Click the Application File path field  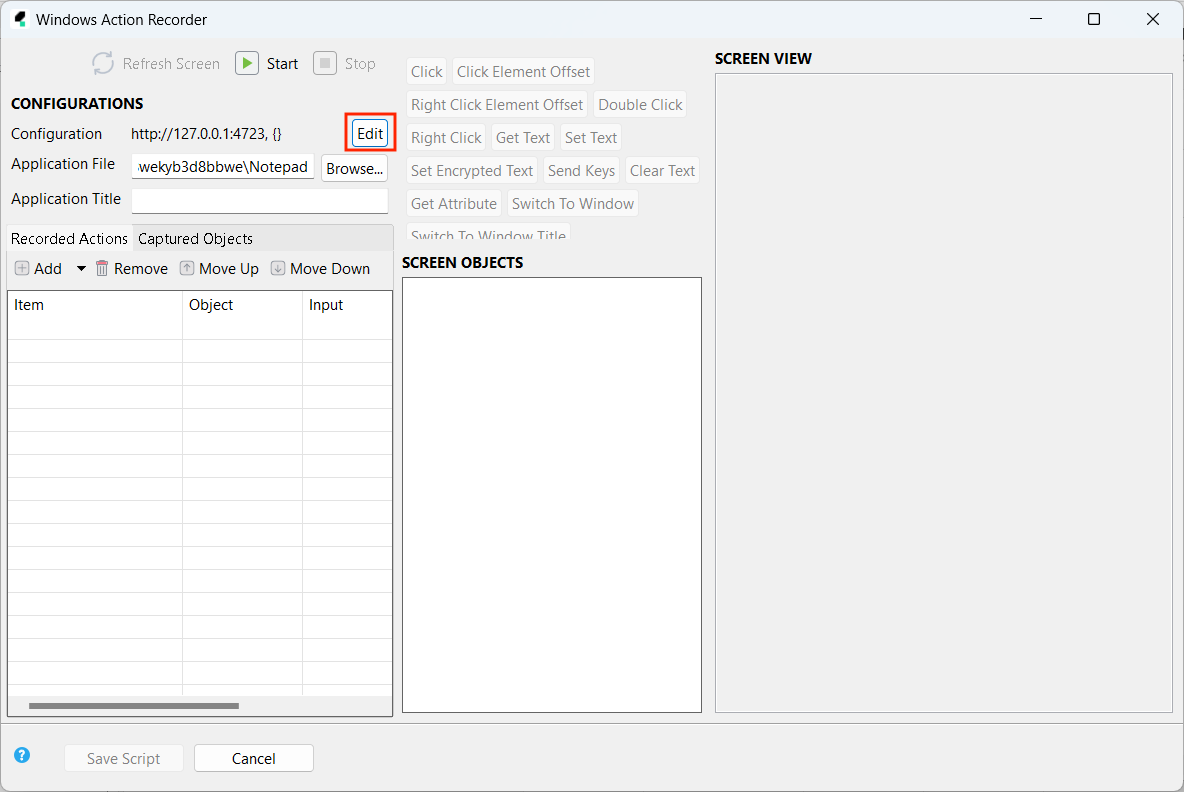(x=223, y=167)
